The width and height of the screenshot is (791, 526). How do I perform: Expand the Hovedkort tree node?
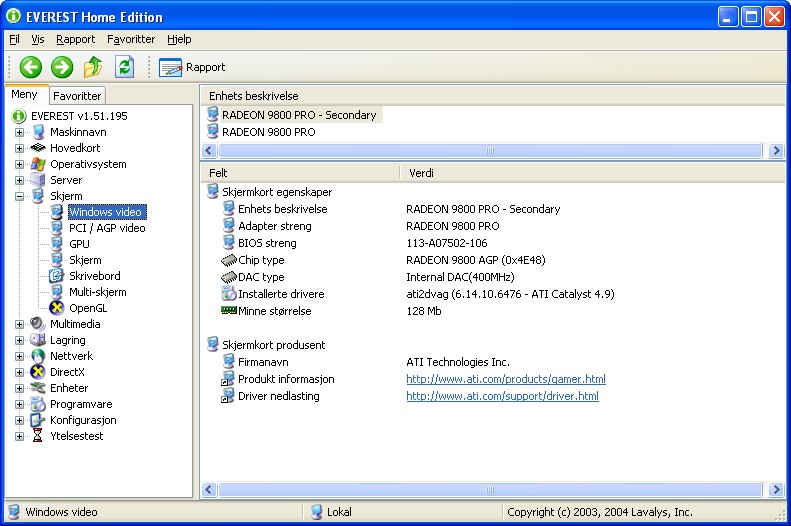19,148
